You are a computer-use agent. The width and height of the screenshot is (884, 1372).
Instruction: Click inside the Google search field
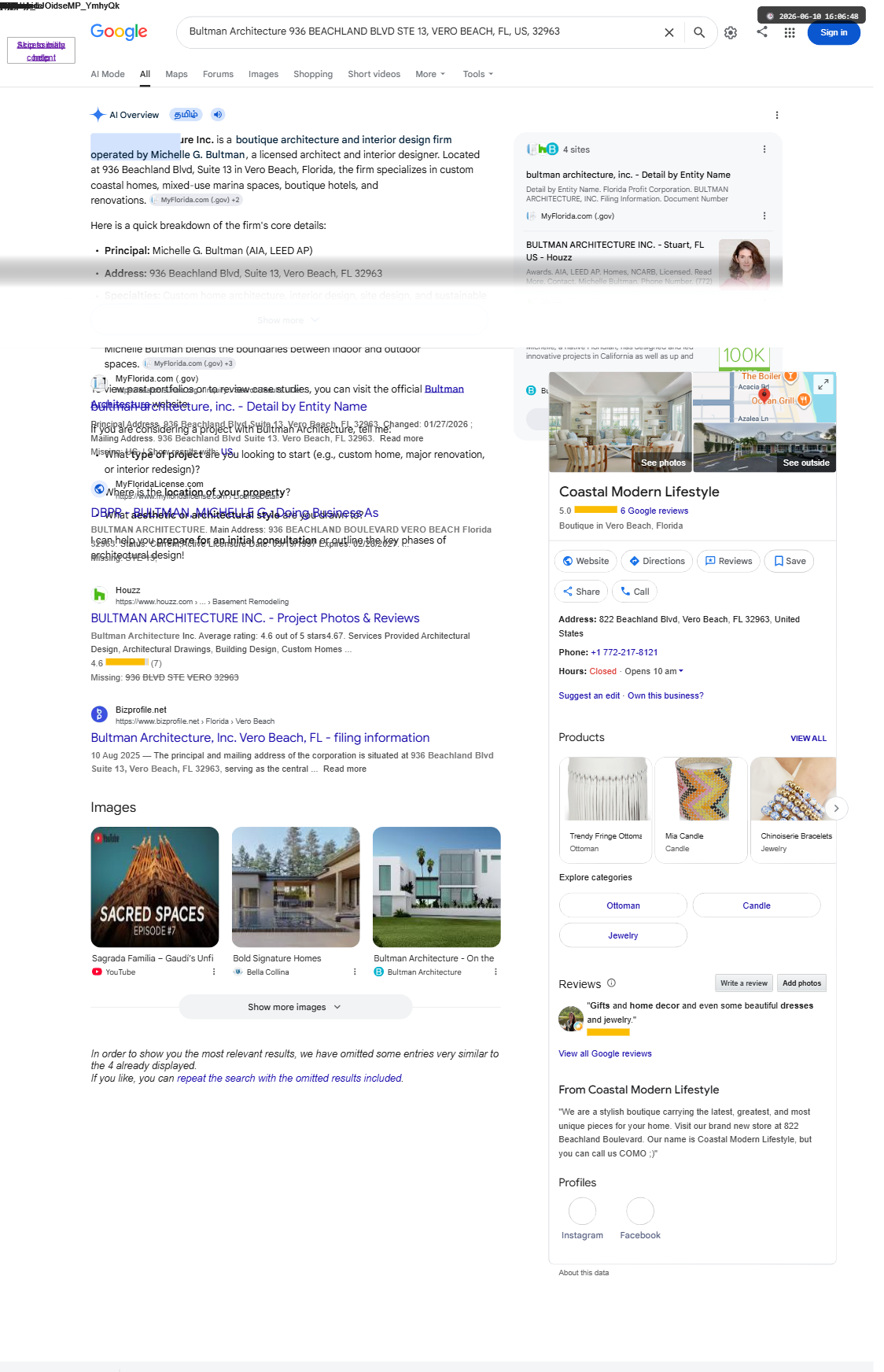tap(417, 31)
